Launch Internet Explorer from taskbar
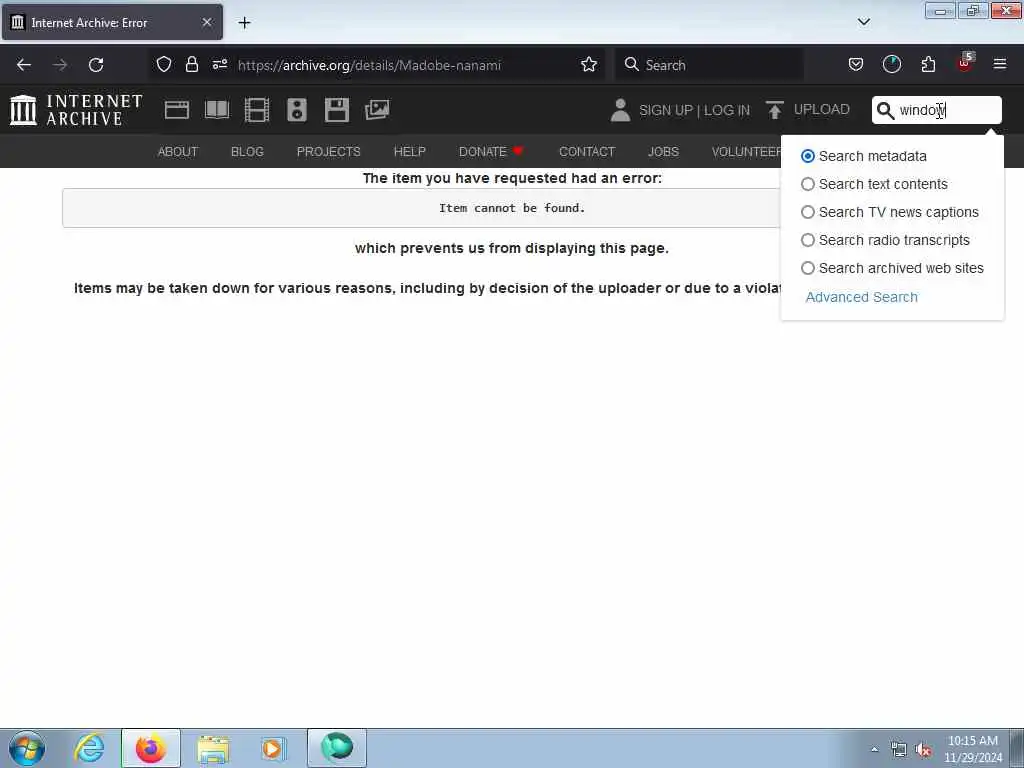The width and height of the screenshot is (1024, 768). pos(89,748)
